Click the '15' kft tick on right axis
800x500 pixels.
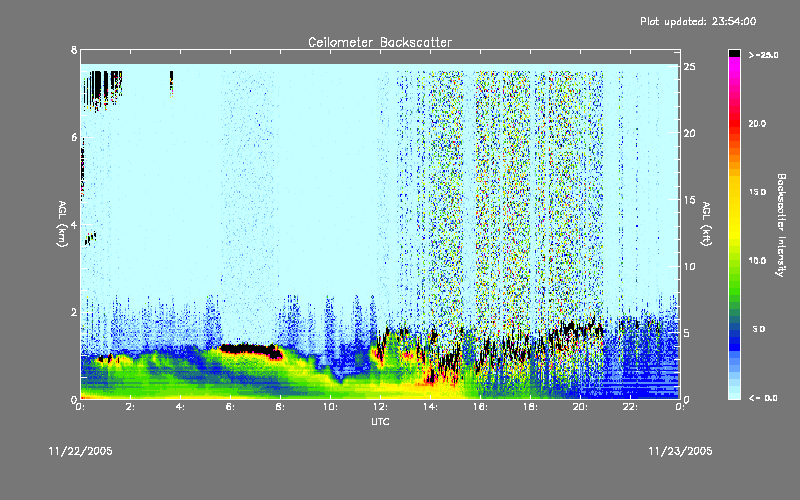pos(689,199)
